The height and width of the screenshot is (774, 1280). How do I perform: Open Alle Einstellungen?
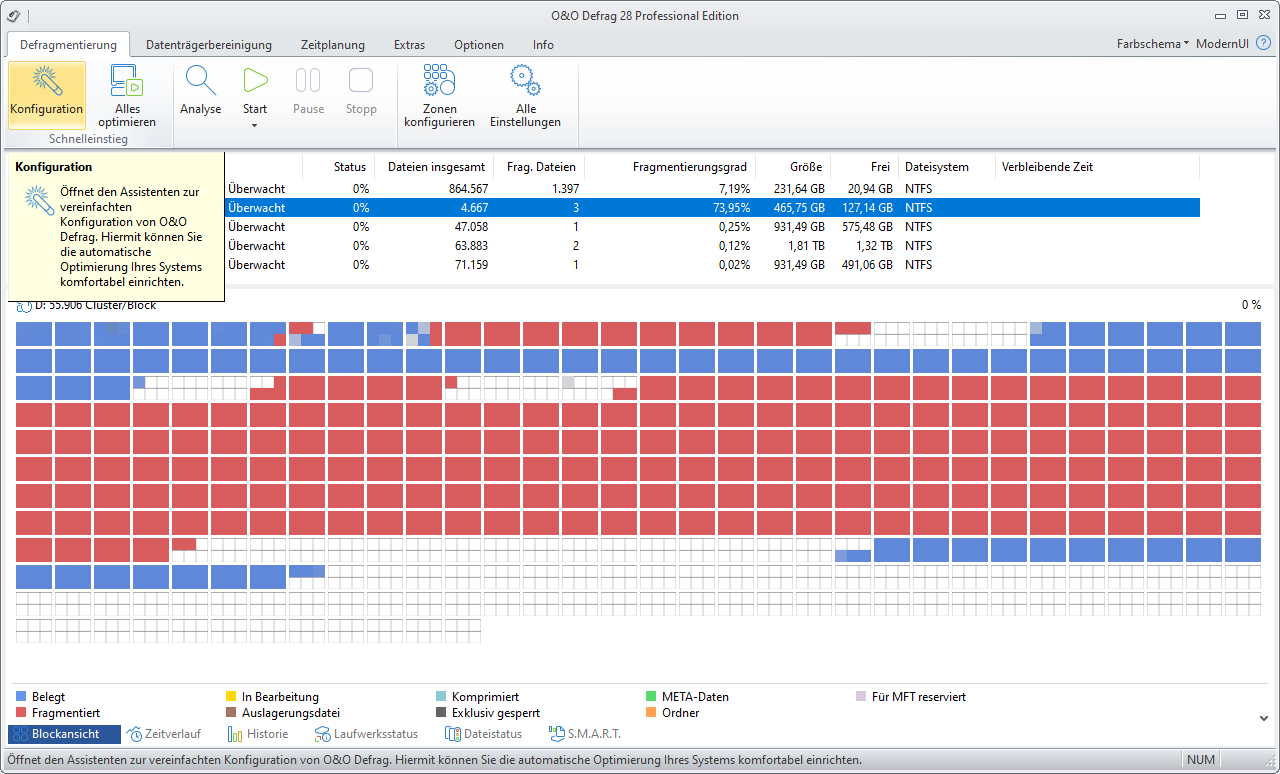[x=525, y=95]
